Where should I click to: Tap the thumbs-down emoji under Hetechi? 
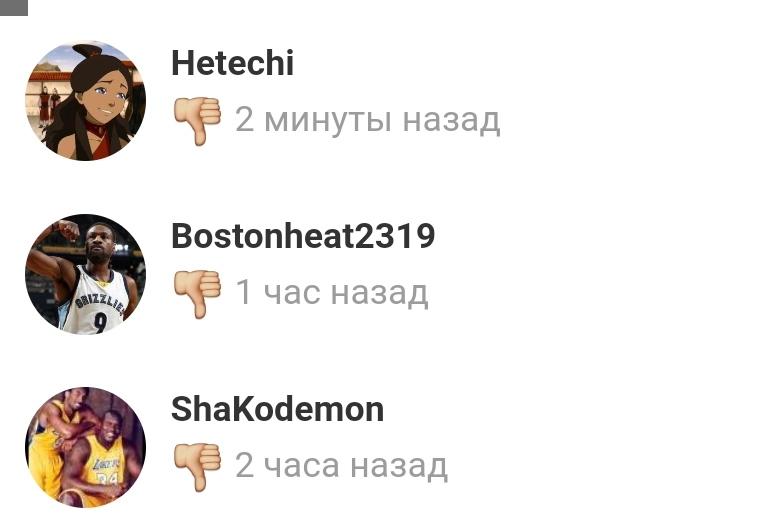(197, 121)
